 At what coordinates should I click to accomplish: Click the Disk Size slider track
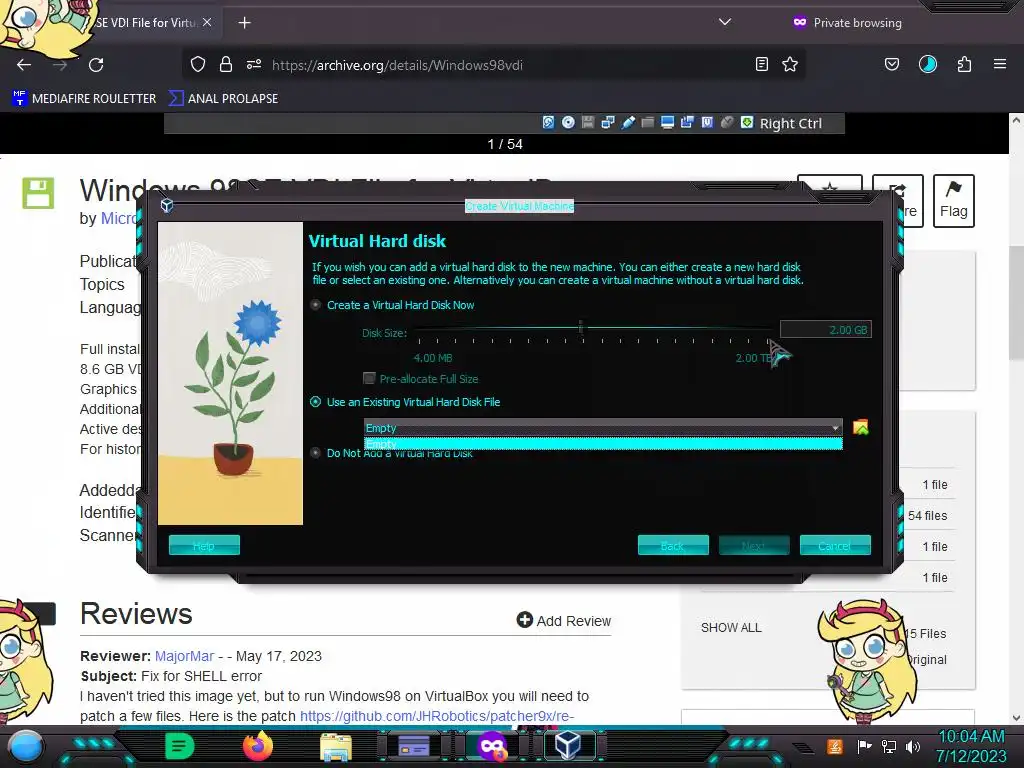click(x=593, y=328)
